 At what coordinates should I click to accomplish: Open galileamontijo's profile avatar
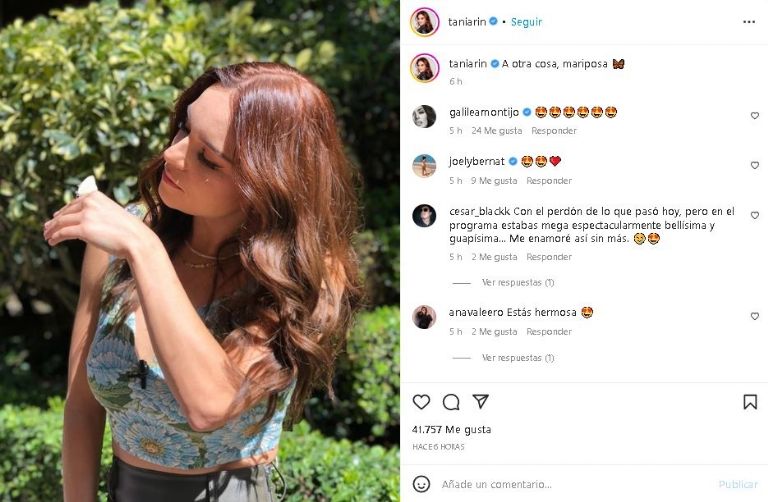tap(424, 116)
